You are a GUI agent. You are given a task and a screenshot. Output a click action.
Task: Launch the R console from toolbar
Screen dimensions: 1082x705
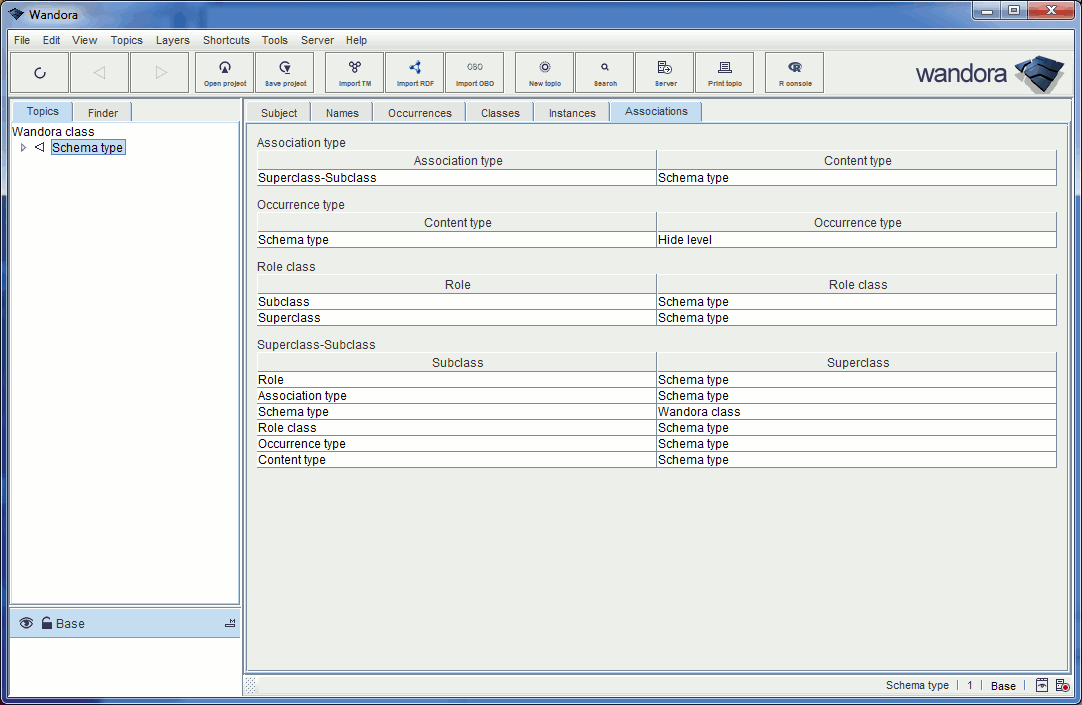tap(794, 72)
